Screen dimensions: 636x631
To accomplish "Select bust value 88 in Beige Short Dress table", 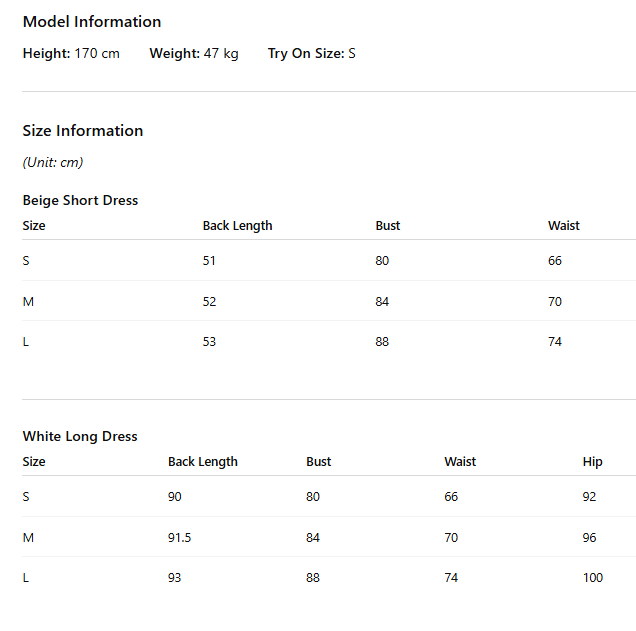I will 382,342.
